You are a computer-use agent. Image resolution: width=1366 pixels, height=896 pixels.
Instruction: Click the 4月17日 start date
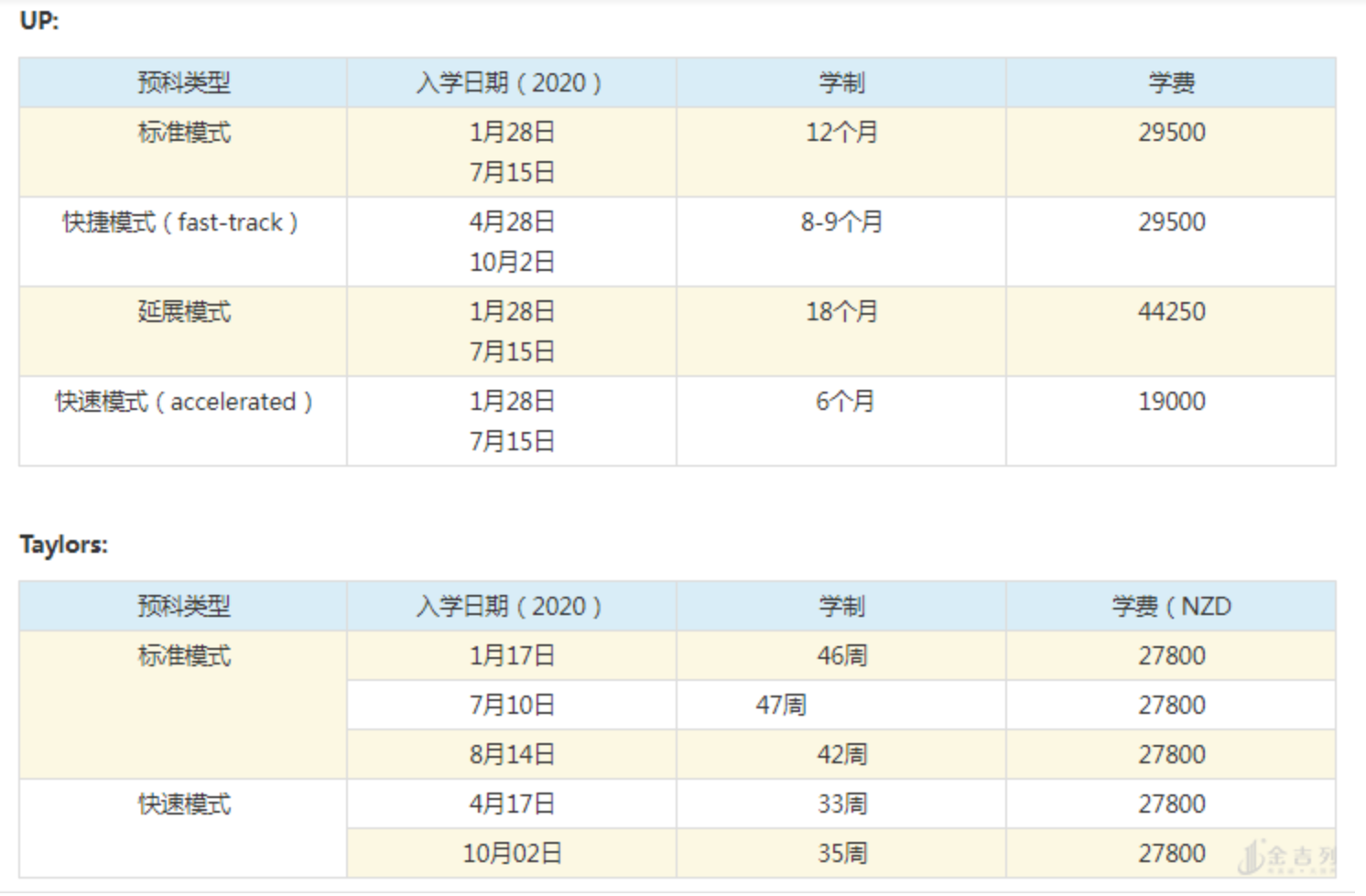(512, 804)
